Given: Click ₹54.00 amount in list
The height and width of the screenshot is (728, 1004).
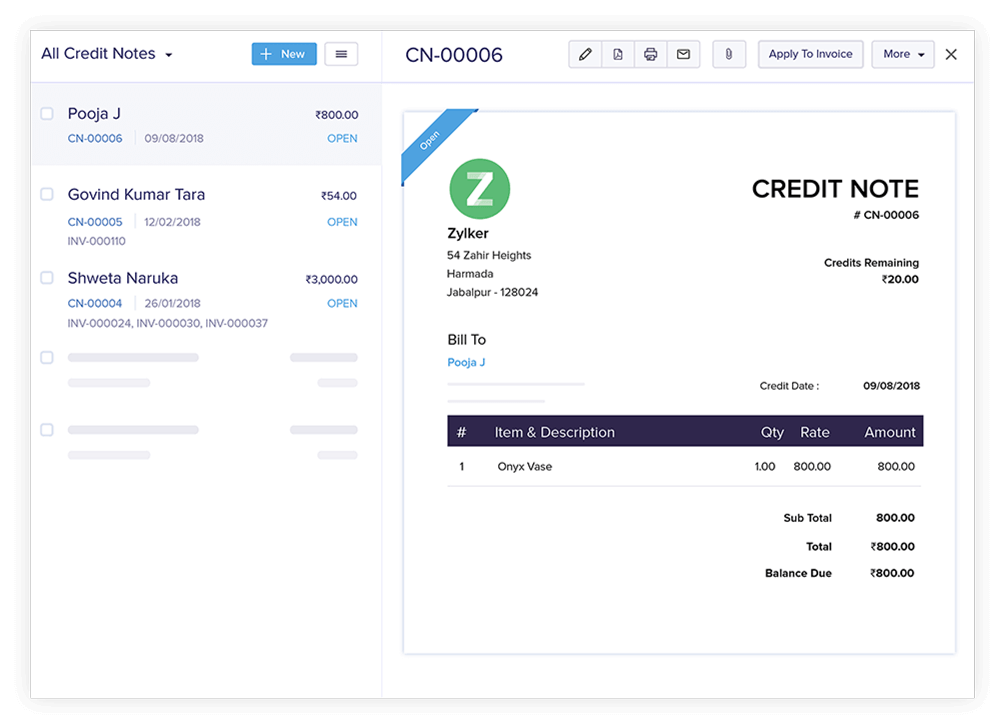Looking at the screenshot, I should coord(339,195).
